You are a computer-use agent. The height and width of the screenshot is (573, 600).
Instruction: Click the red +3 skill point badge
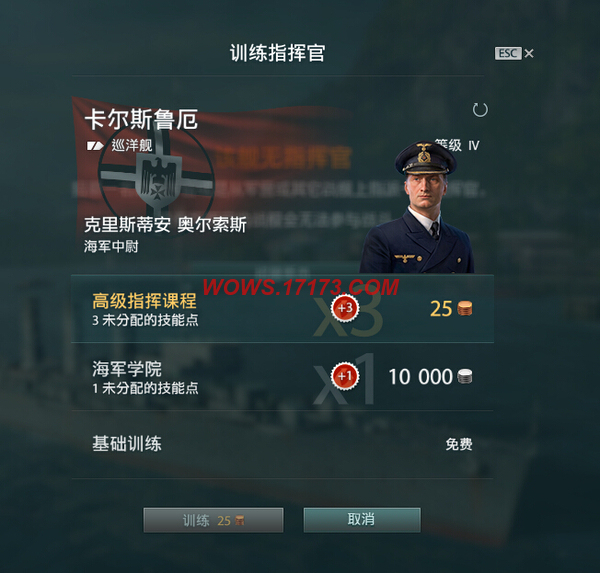(345, 308)
